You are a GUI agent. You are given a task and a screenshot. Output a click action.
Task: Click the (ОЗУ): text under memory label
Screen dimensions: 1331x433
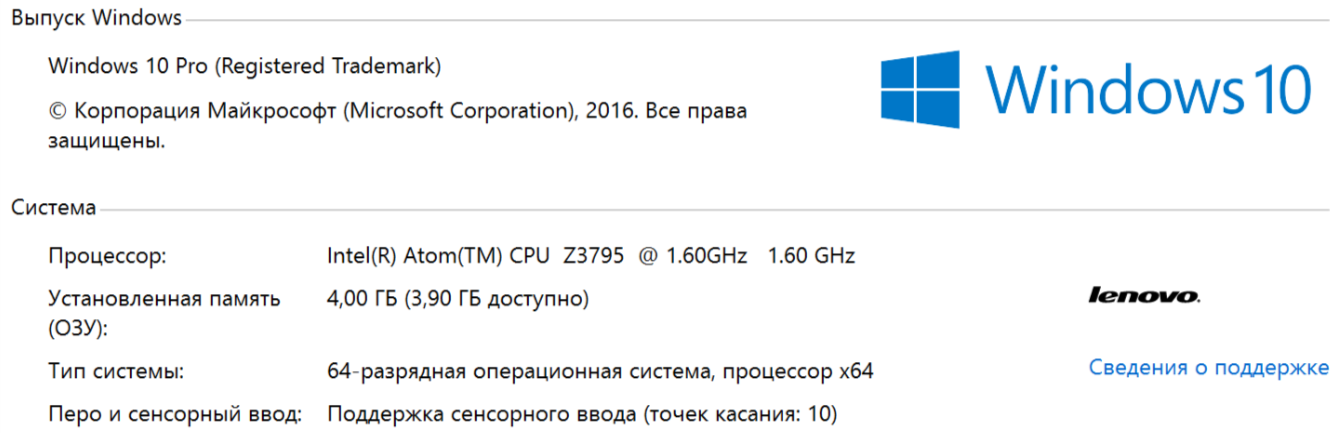(x=77, y=328)
